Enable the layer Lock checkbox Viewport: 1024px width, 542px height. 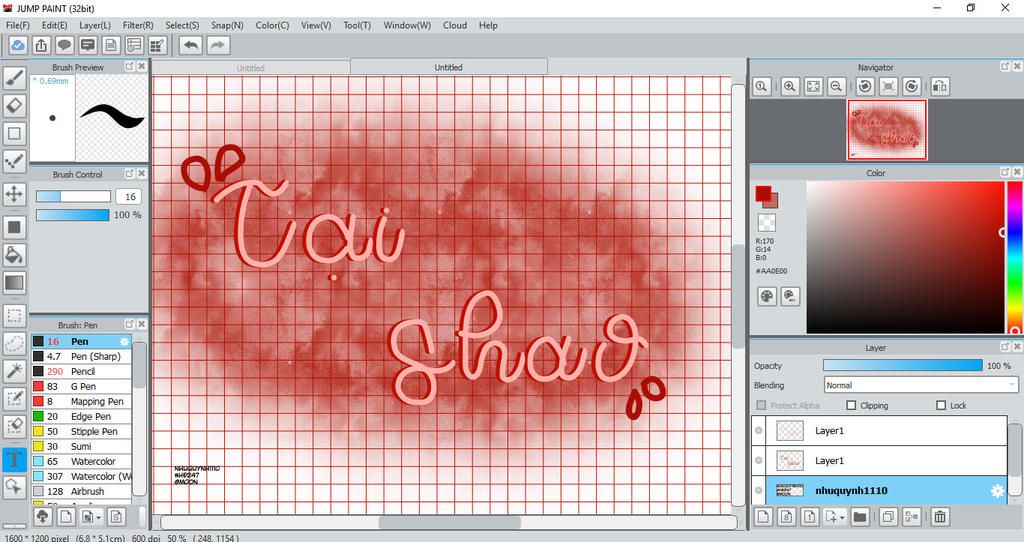941,406
